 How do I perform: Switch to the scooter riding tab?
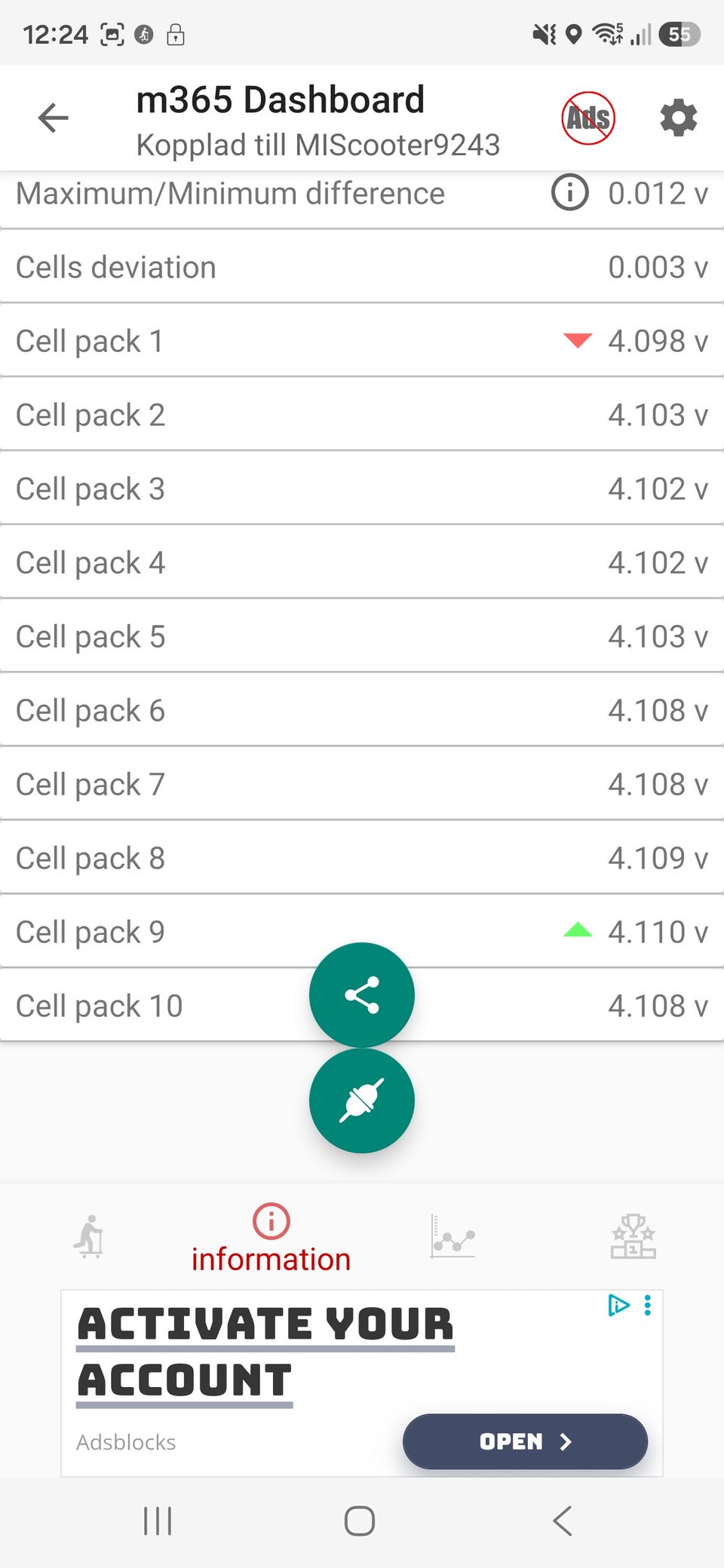[x=90, y=1236]
